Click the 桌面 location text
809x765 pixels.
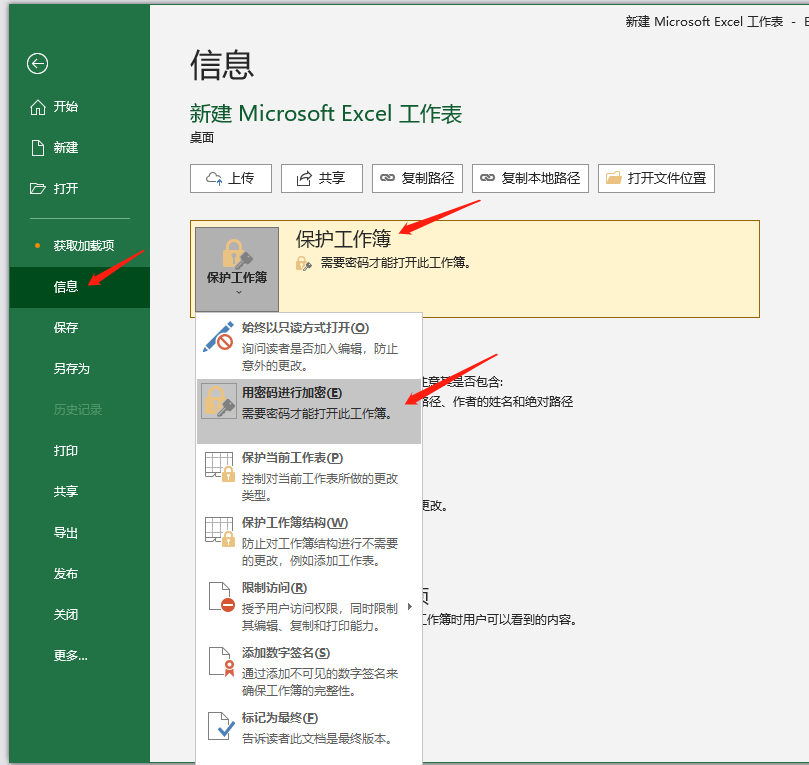(x=202, y=138)
